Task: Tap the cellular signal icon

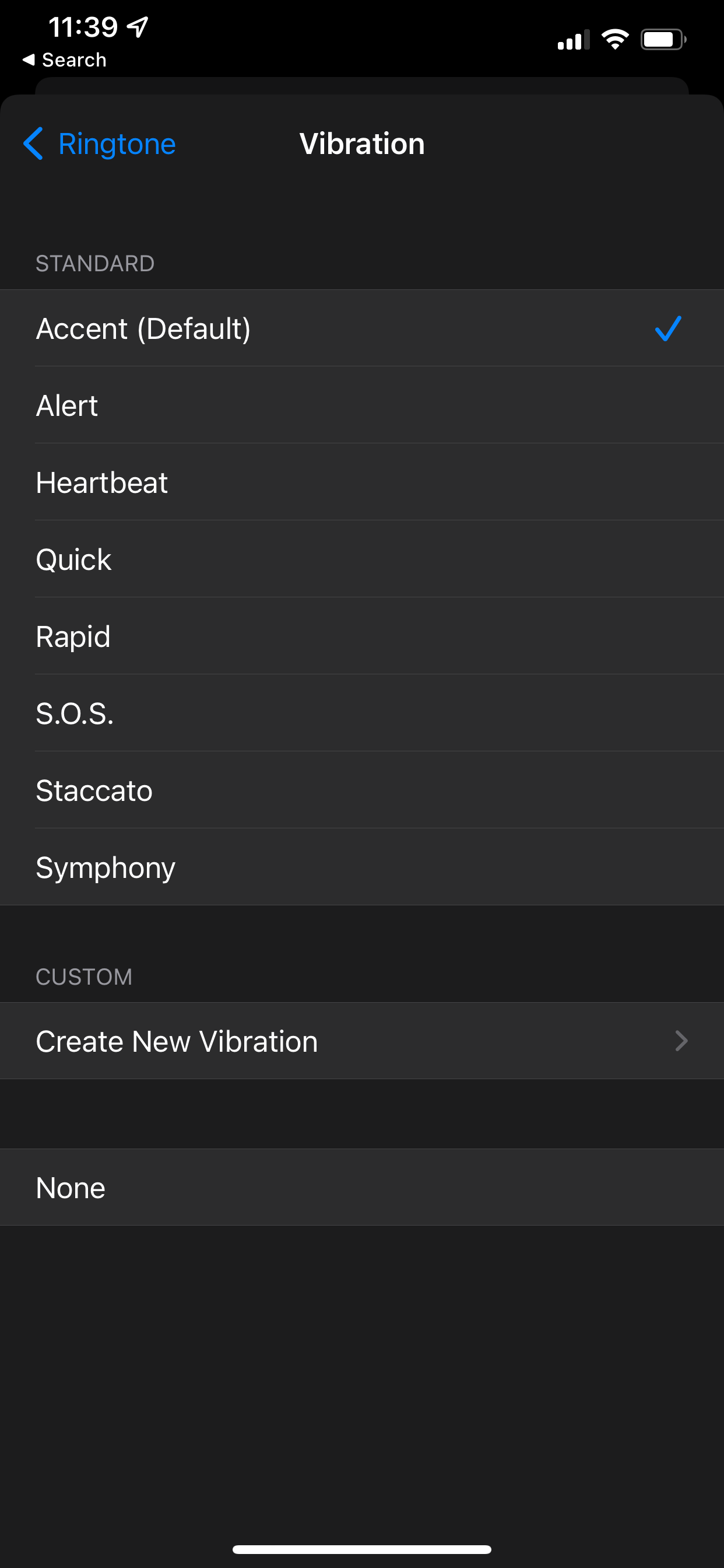Action: click(572, 40)
